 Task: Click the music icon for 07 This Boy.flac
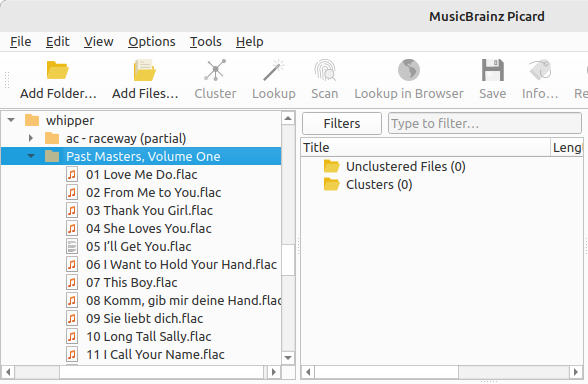pos(72,282)
